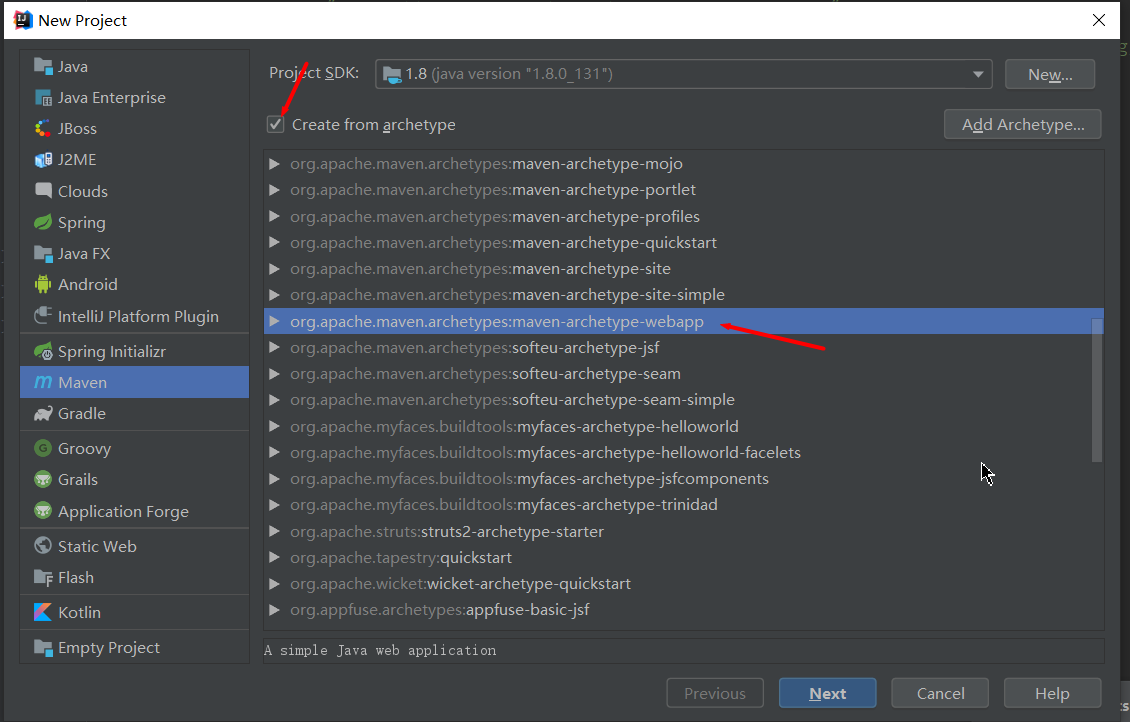This screenshot has width=1130, height=722.
Task: Click the Clouds icon
Action: (x=43, y=190)
